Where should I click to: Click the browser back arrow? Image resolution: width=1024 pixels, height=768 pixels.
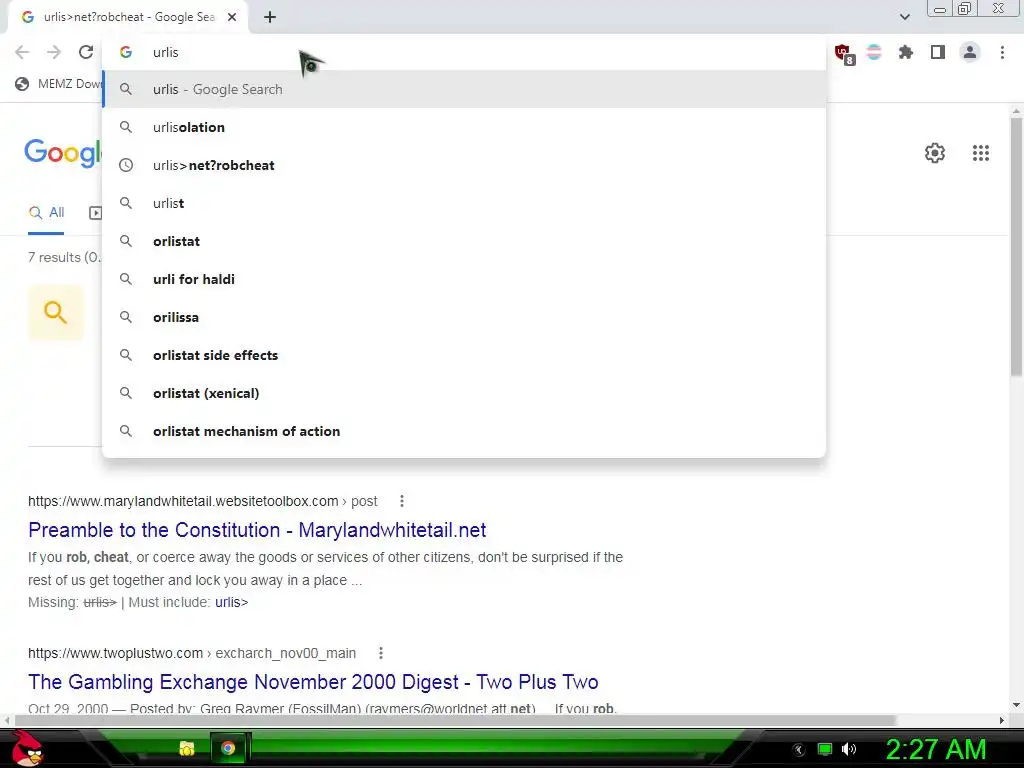[x=22, y=52]
